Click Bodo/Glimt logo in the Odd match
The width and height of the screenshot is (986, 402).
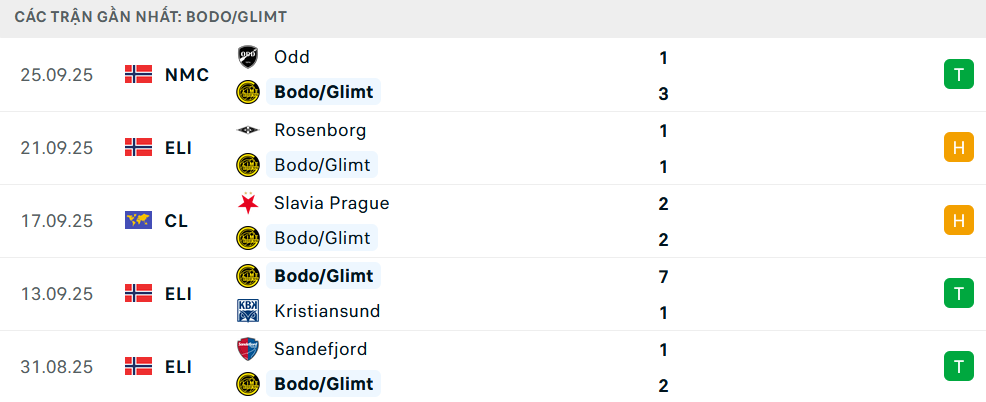pos(247,93)
